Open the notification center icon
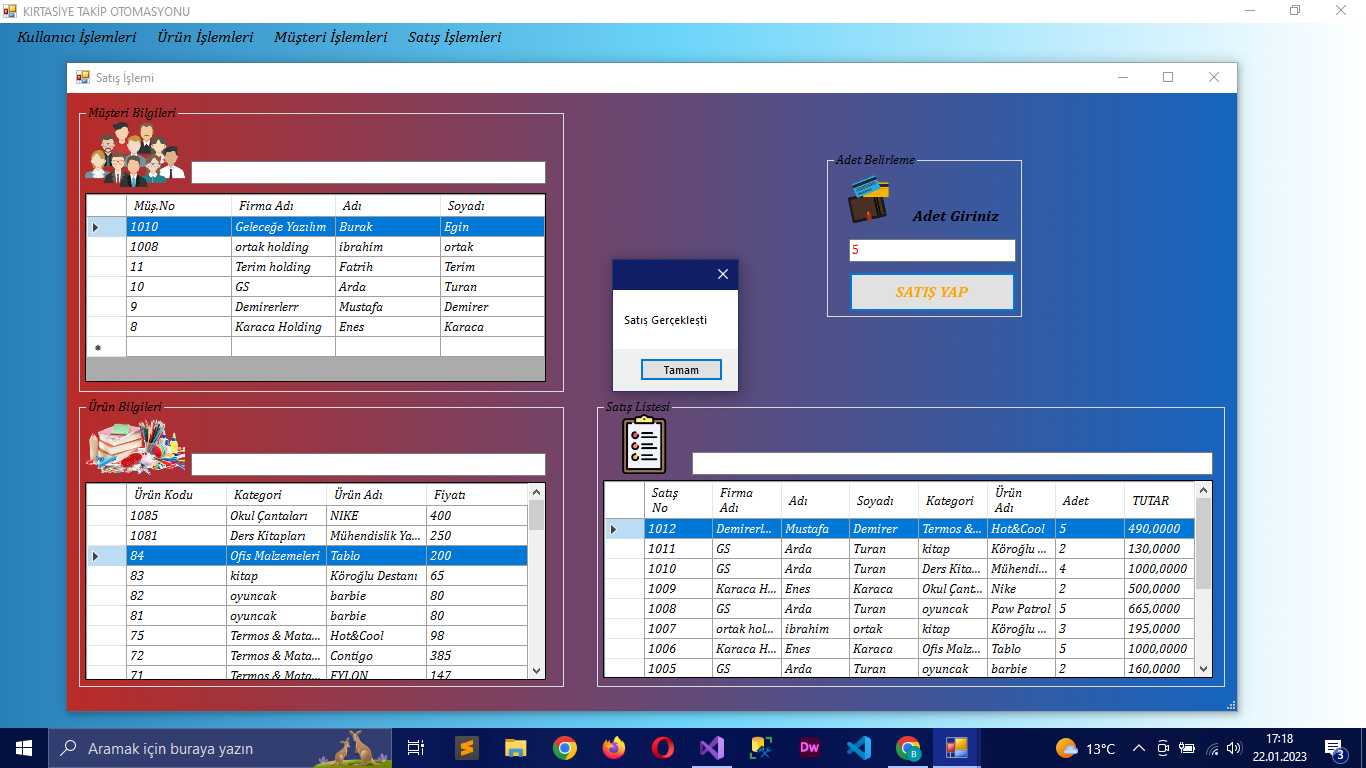 pos(1334,748)
